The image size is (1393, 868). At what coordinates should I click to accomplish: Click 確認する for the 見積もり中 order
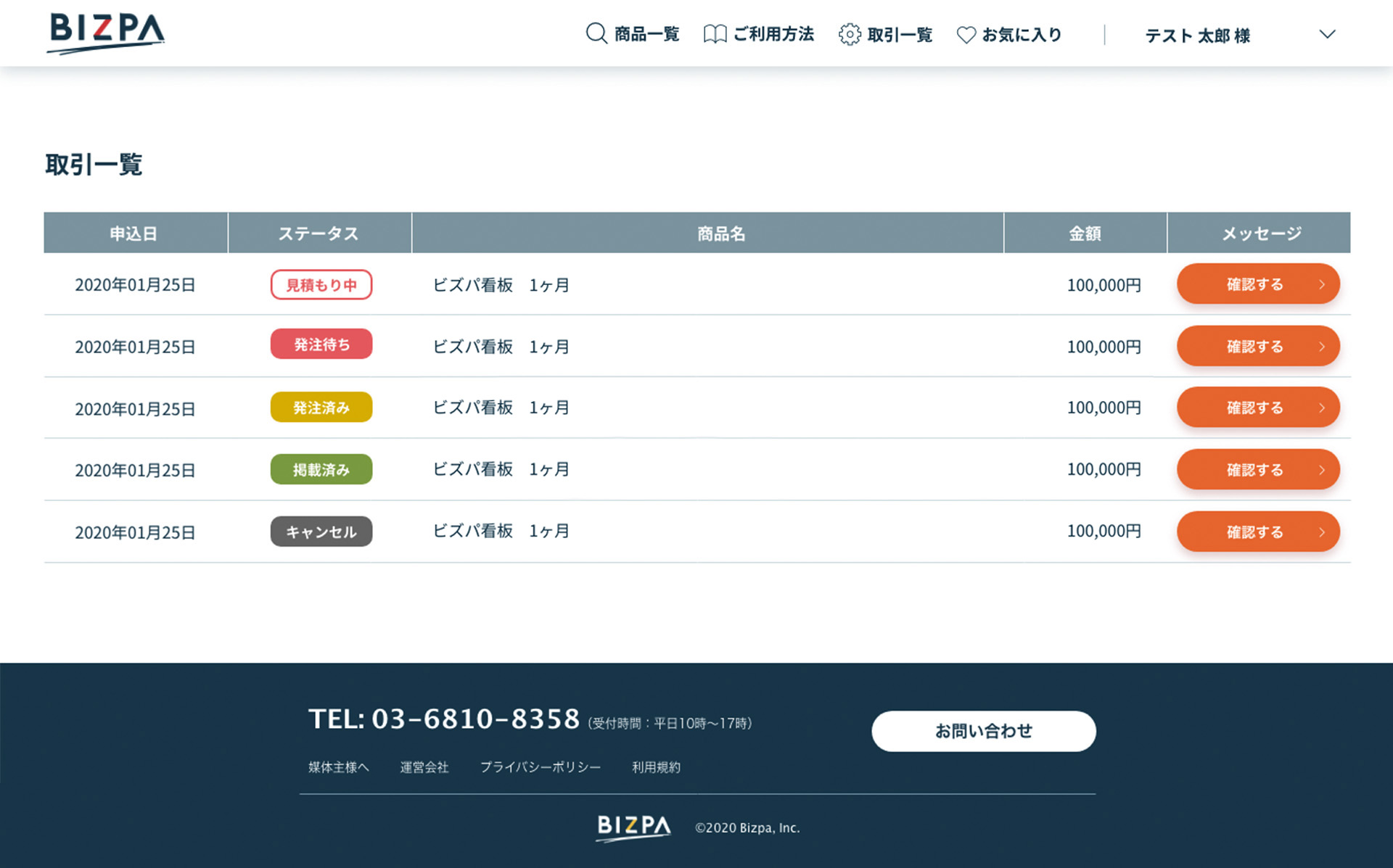click(1258, 284)
